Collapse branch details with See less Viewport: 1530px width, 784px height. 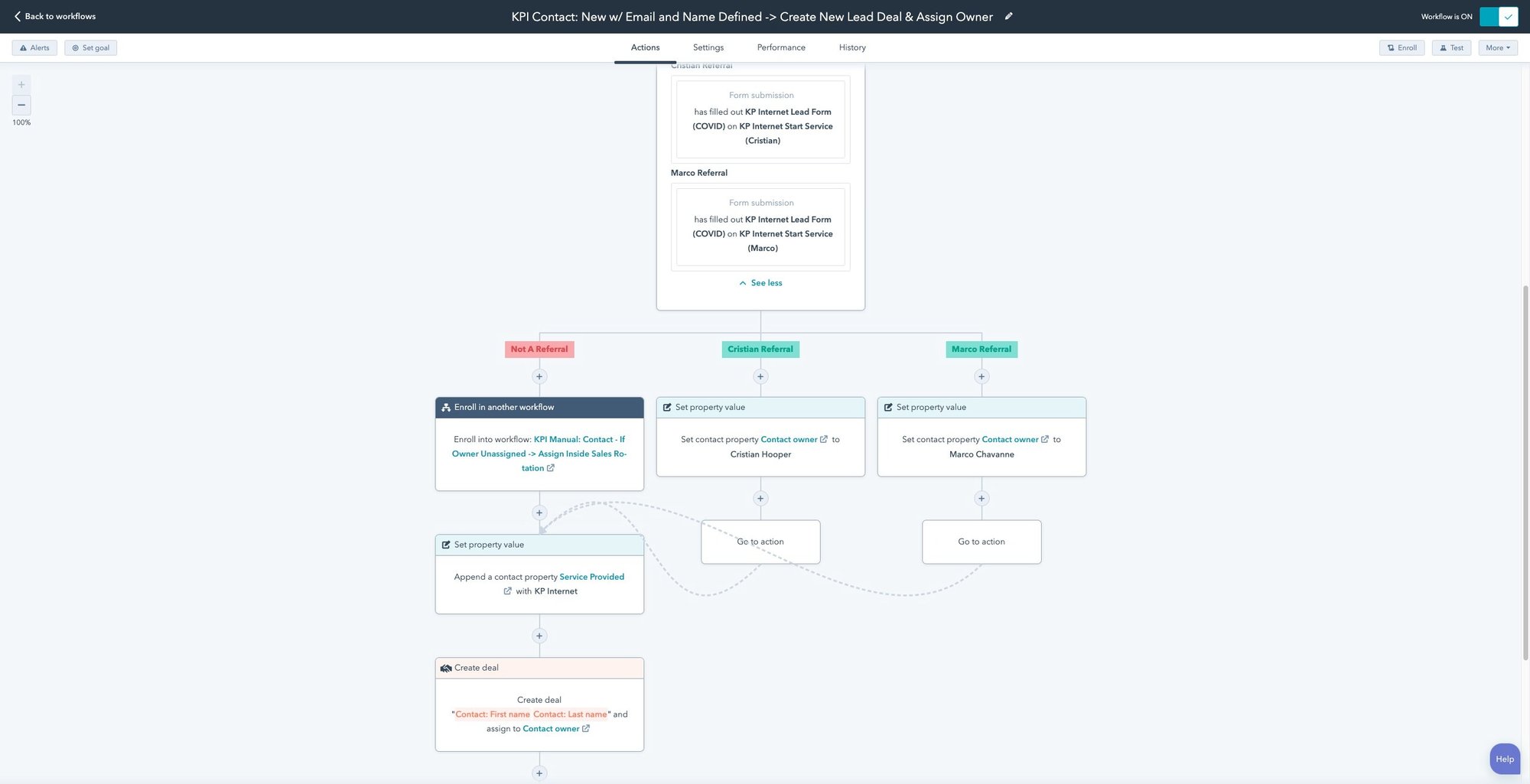tap(760, 283)
